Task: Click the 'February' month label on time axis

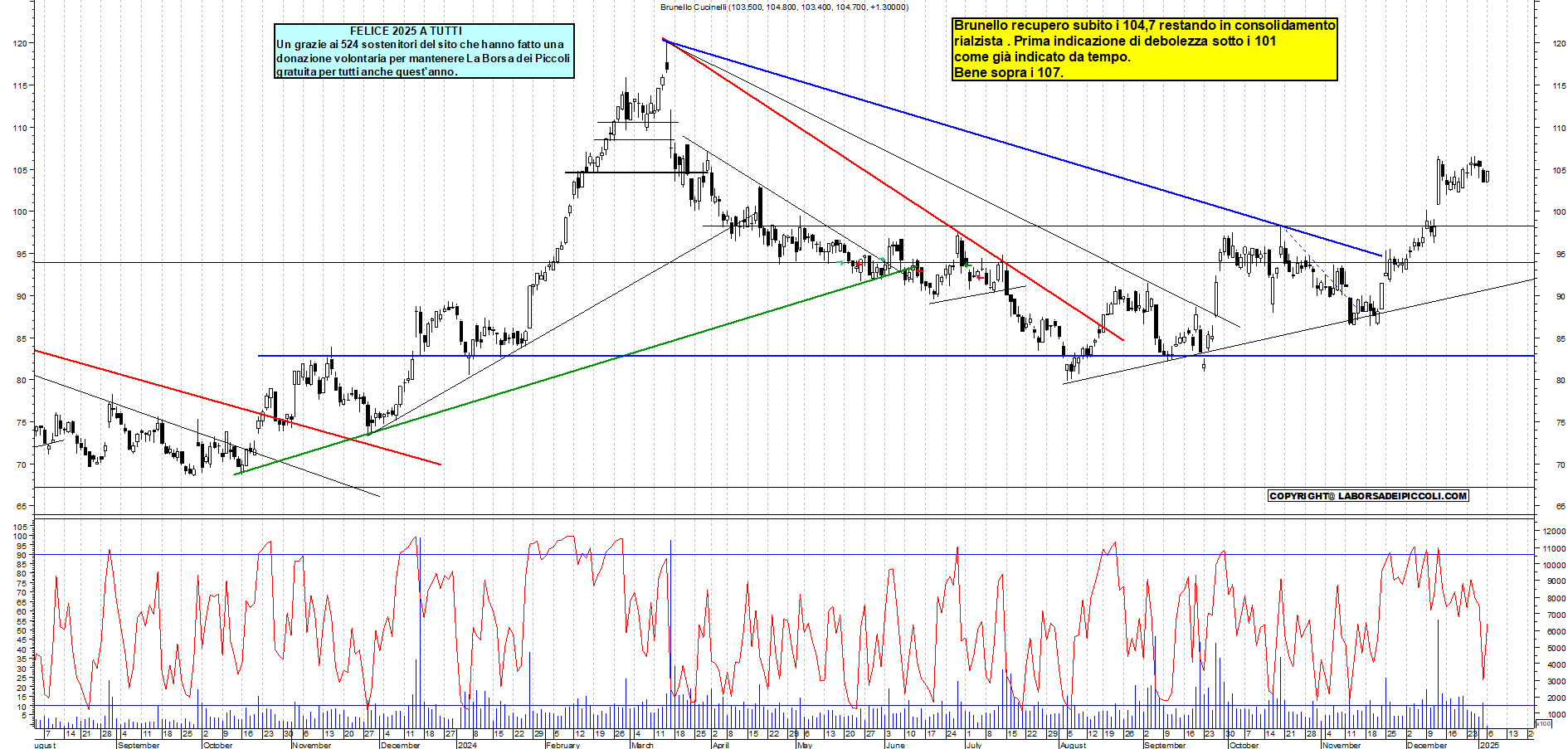Action: [x=562, y=745]
